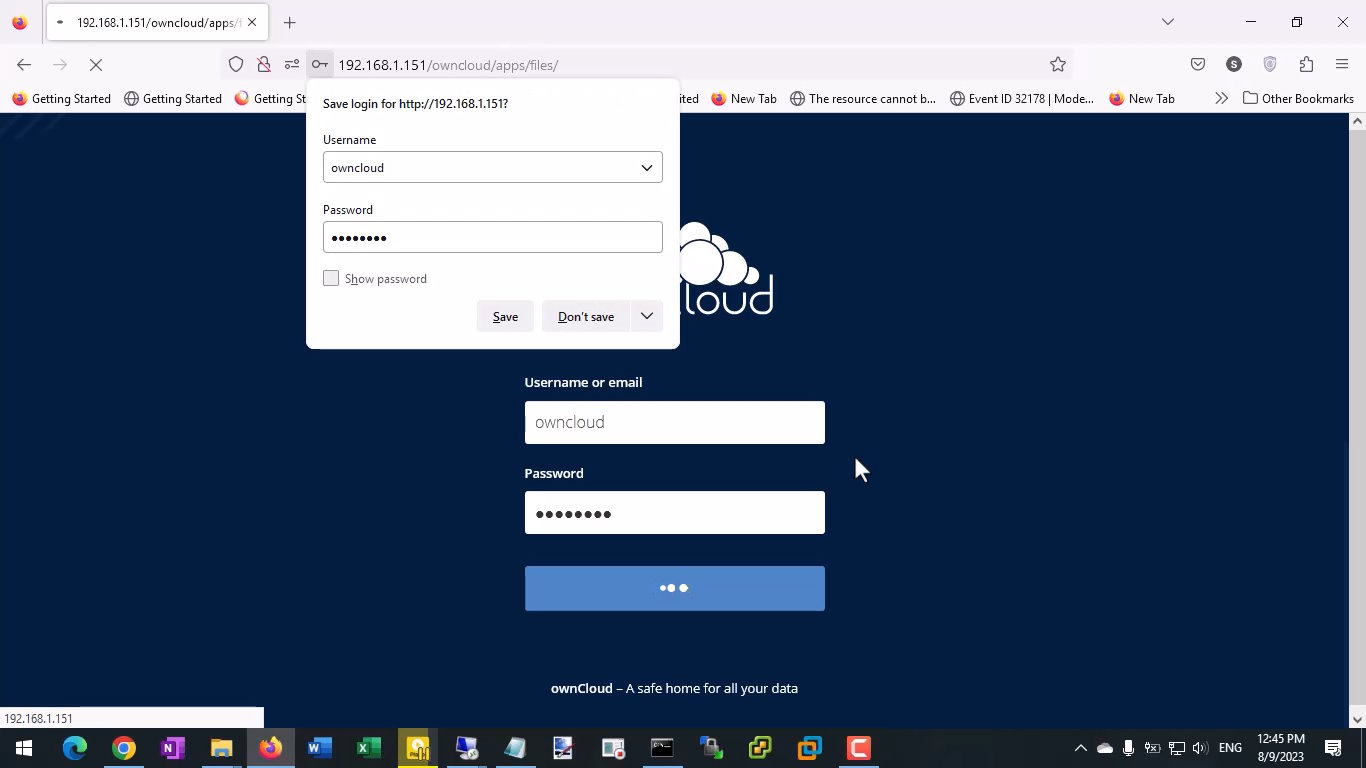Open File Explorer from taskbar

(222, 748)
